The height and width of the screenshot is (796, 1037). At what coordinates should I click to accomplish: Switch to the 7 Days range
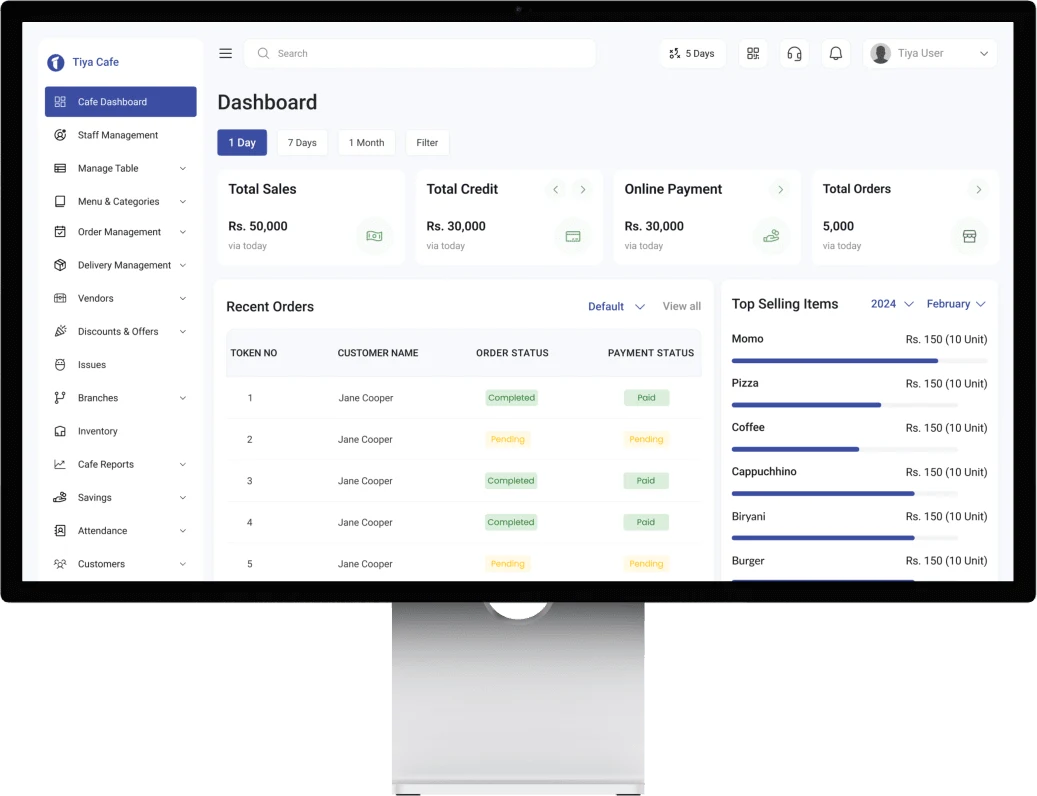point(302,143)
